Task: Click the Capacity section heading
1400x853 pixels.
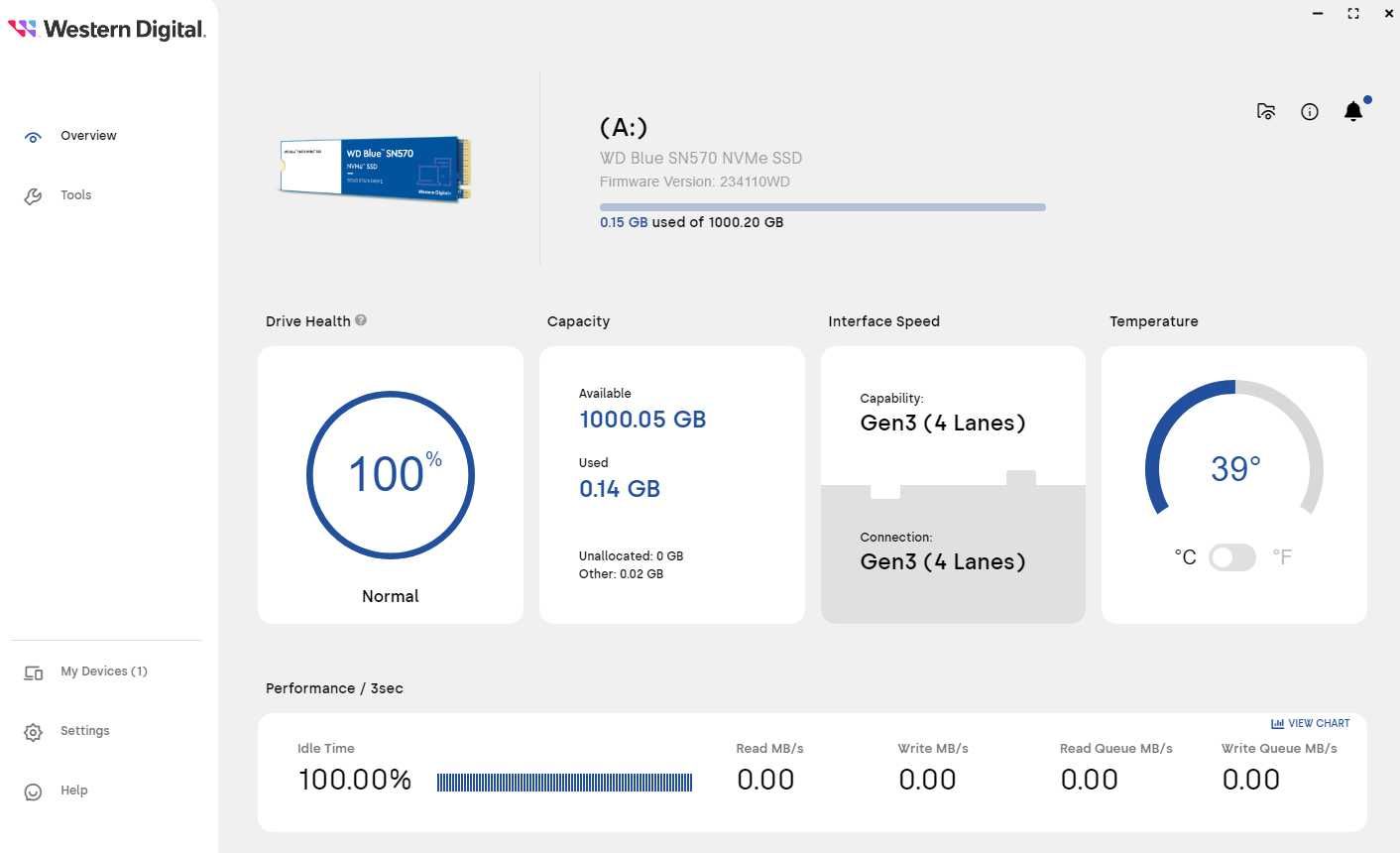Action: point(578,321)
